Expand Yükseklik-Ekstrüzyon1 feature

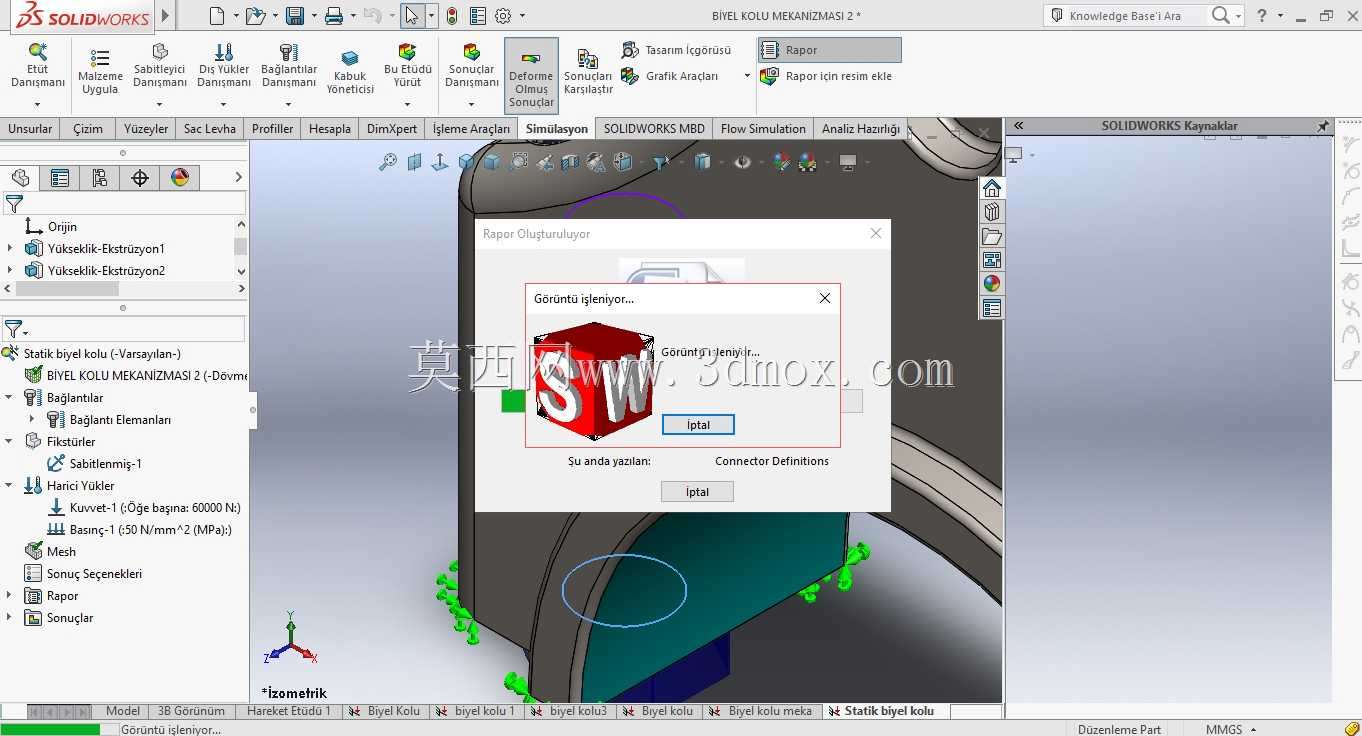(x=9, y=248)
